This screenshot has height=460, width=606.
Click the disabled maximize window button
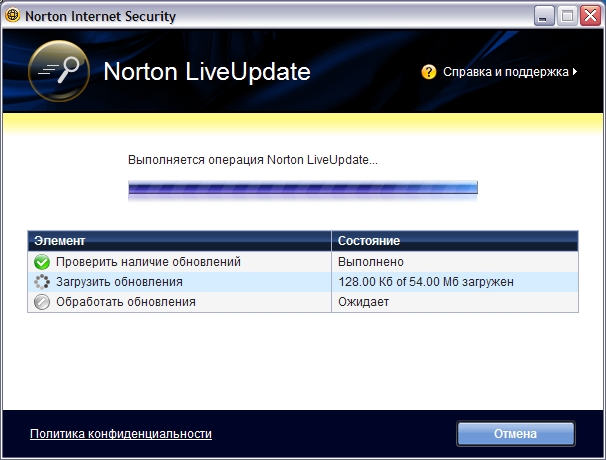click(x=567, y=16)
